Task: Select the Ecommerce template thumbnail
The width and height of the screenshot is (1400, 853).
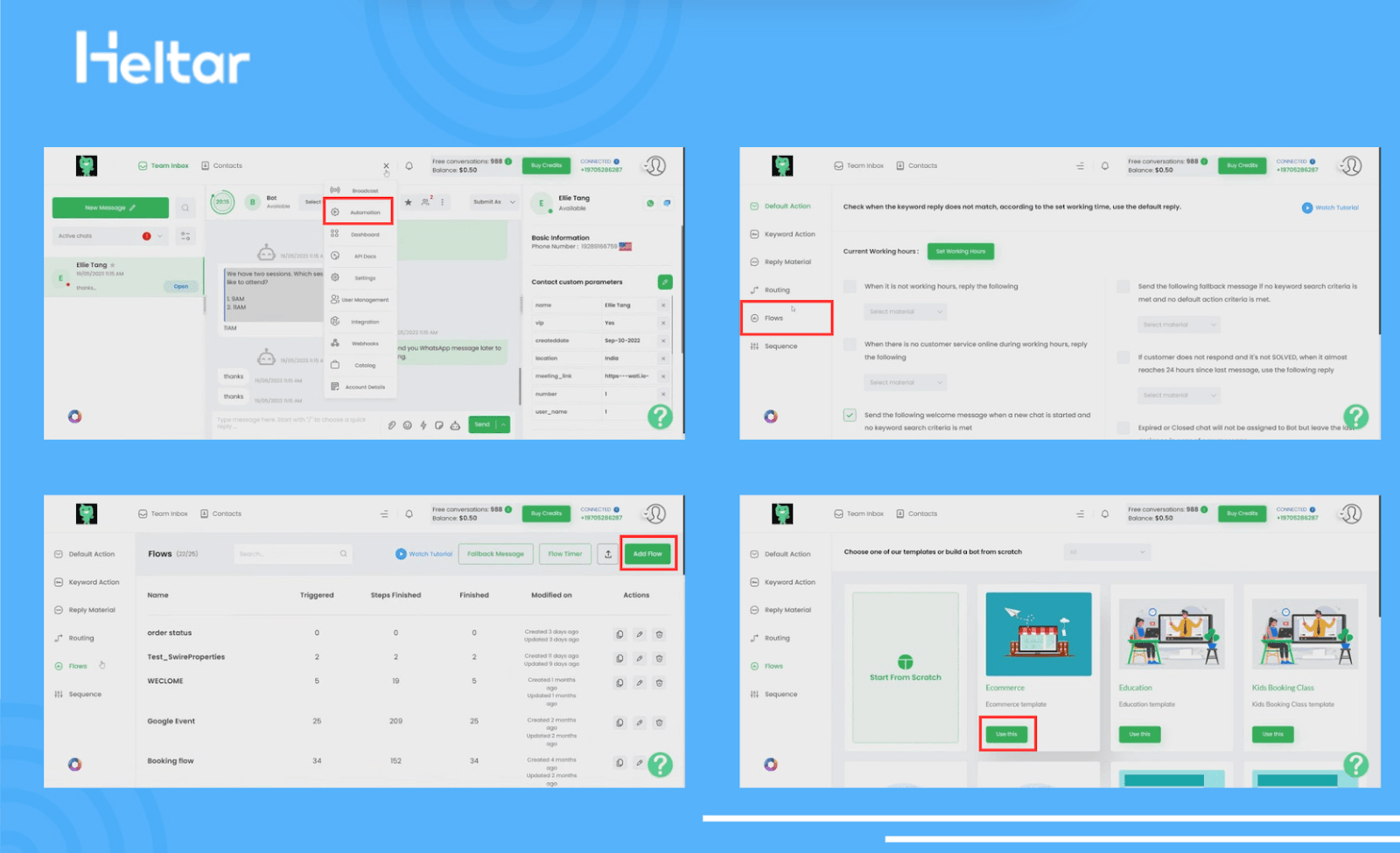Action: click(x=1038, y=633)
